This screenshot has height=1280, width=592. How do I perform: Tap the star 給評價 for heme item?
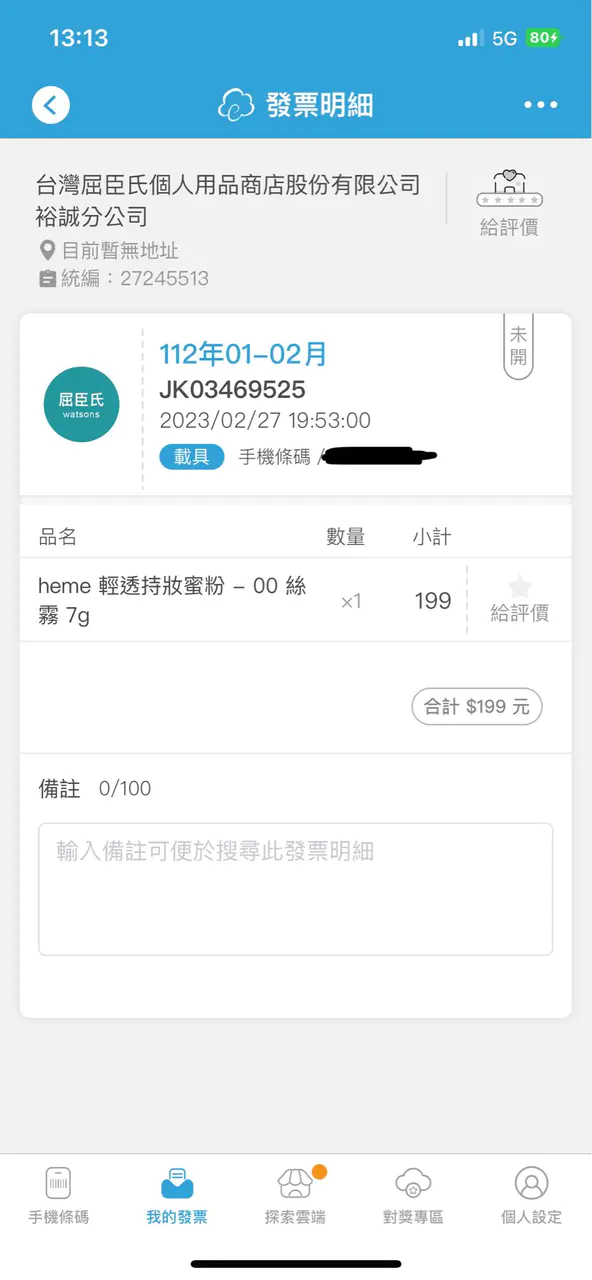click(519, 600)
